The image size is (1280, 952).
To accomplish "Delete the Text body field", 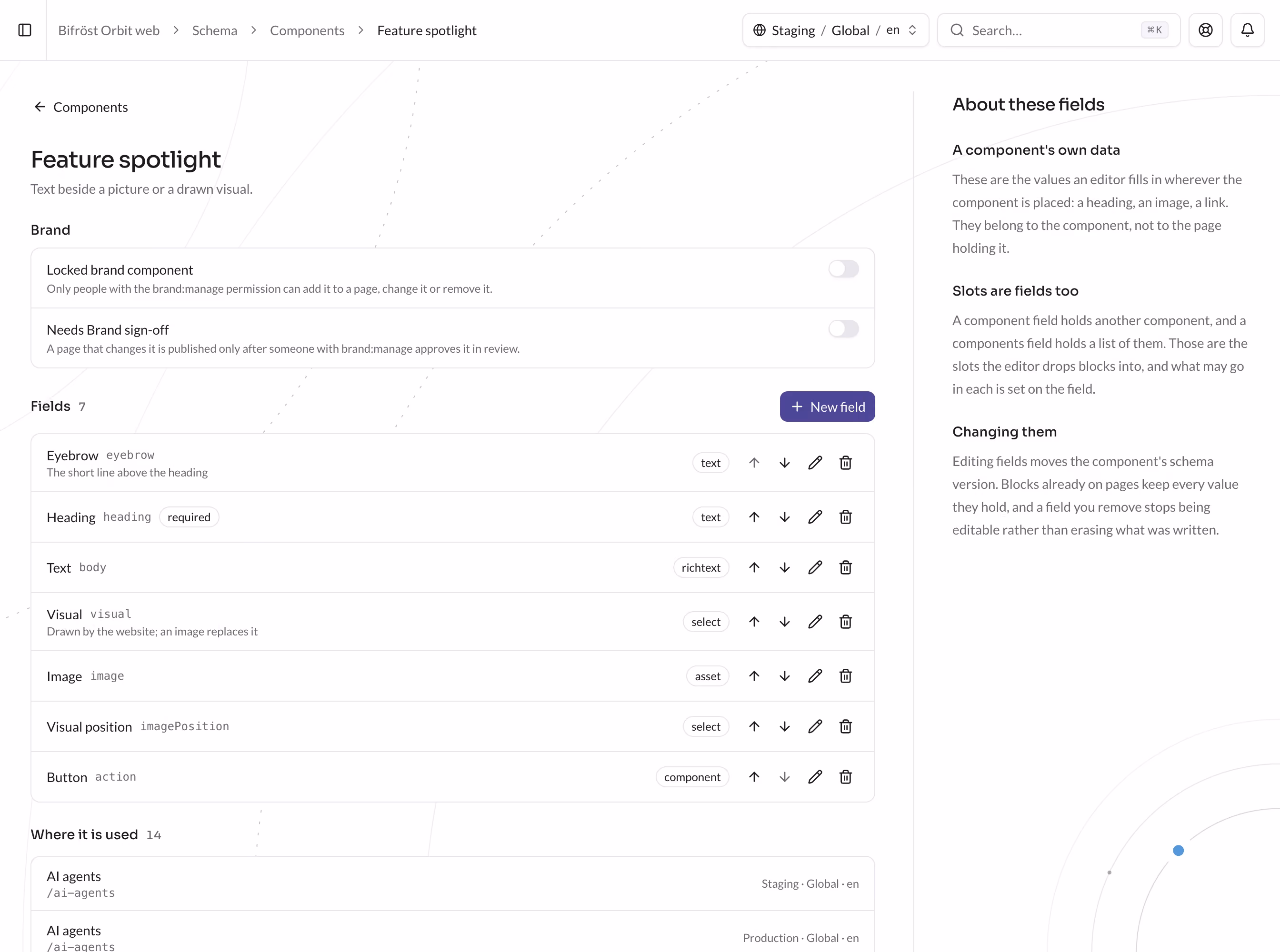I will (x=845, y=567).
